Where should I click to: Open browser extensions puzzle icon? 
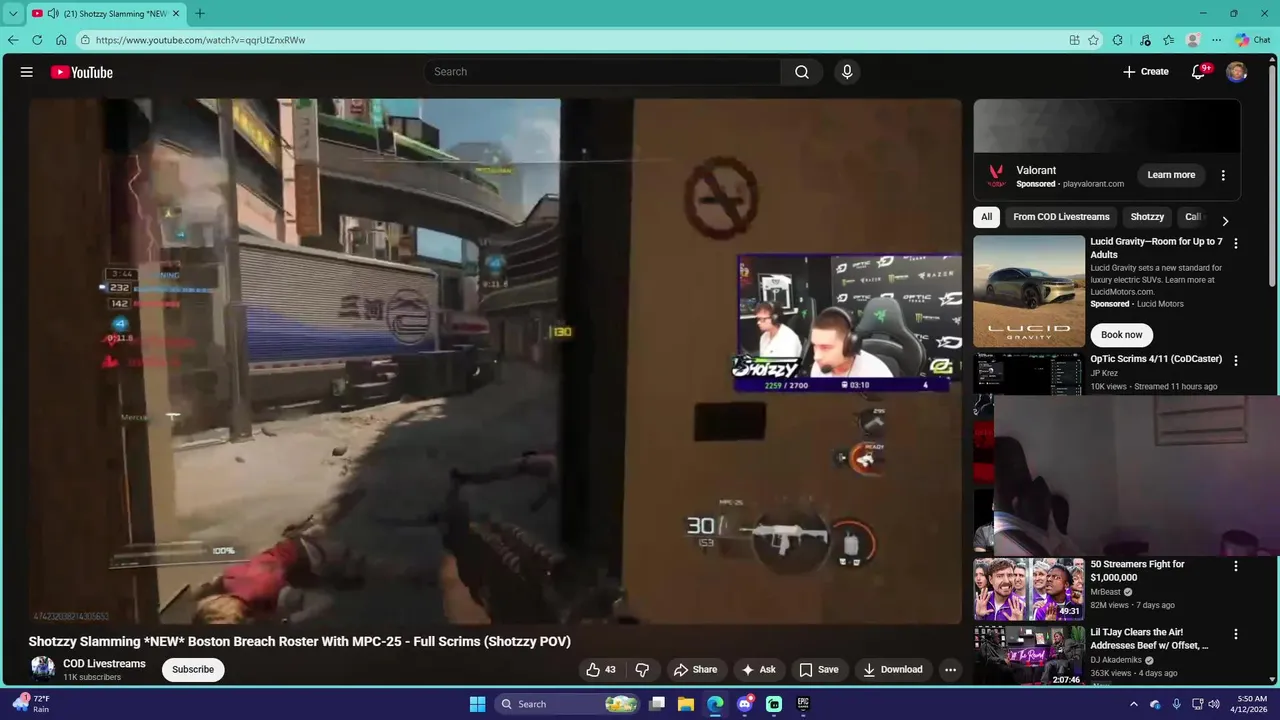(1118, 40)
